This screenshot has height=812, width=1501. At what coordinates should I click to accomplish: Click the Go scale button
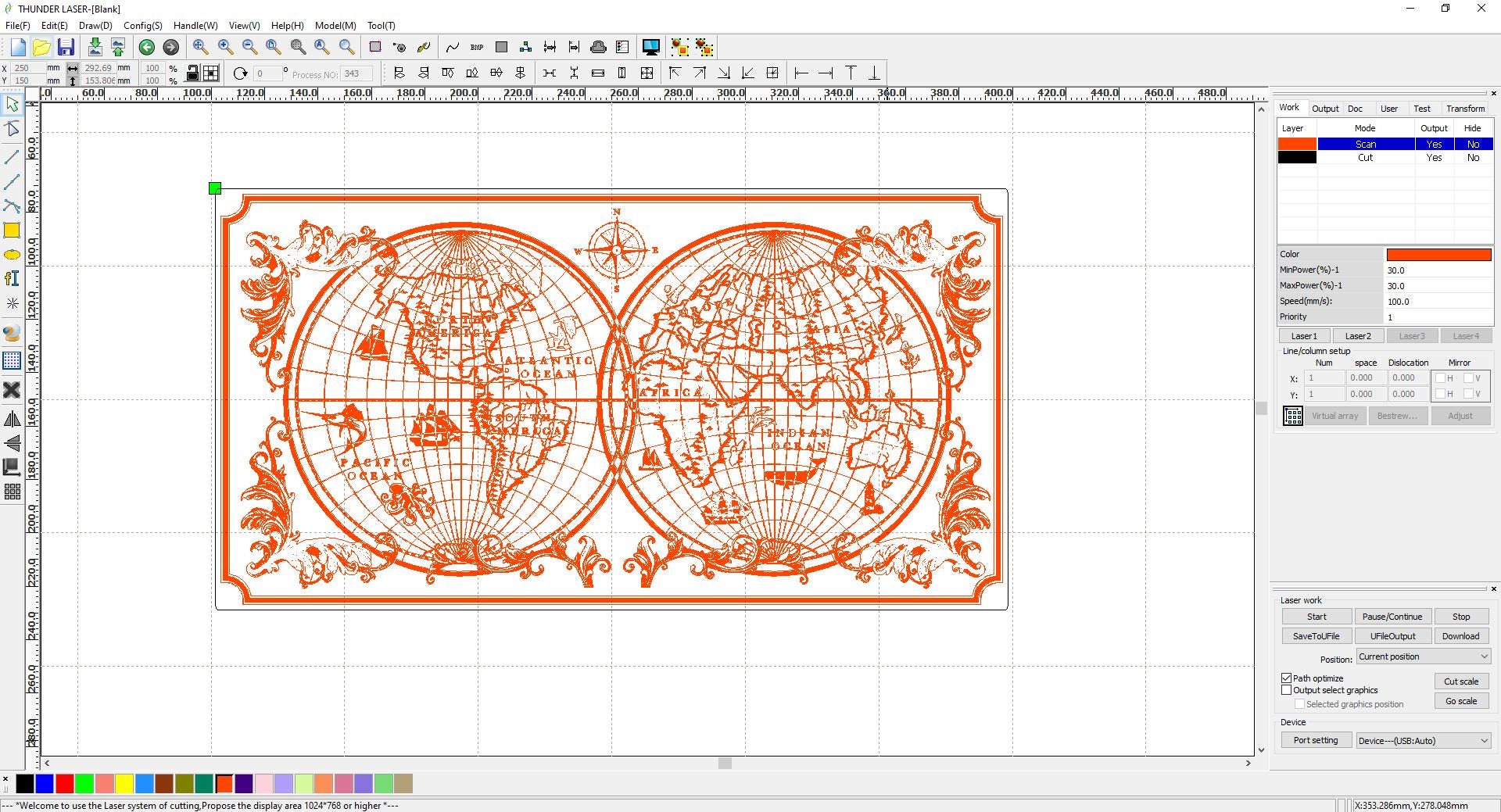click(1461, 701)
